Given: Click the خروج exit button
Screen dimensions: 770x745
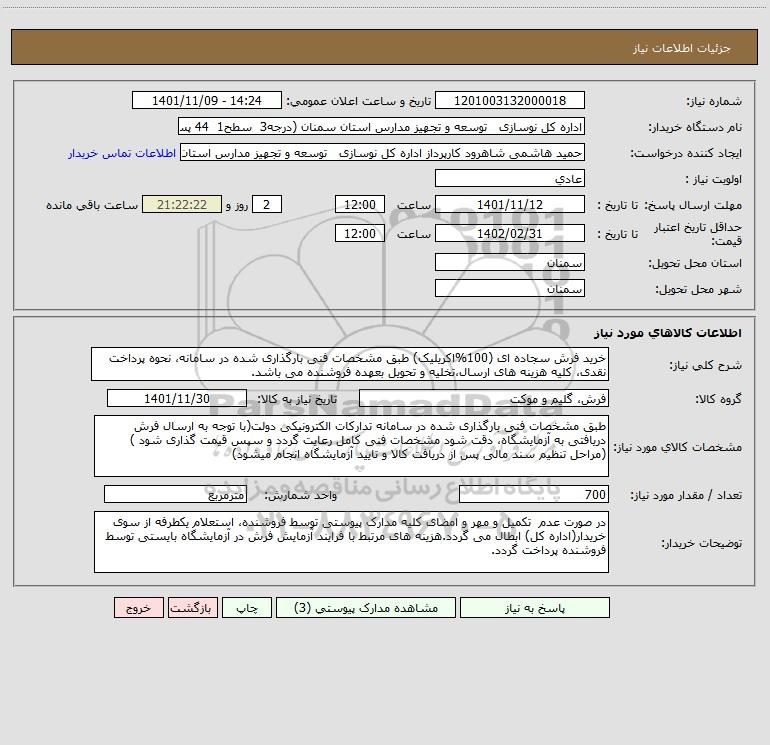Looking at the screenshot, I should click(x=138, y=608).
